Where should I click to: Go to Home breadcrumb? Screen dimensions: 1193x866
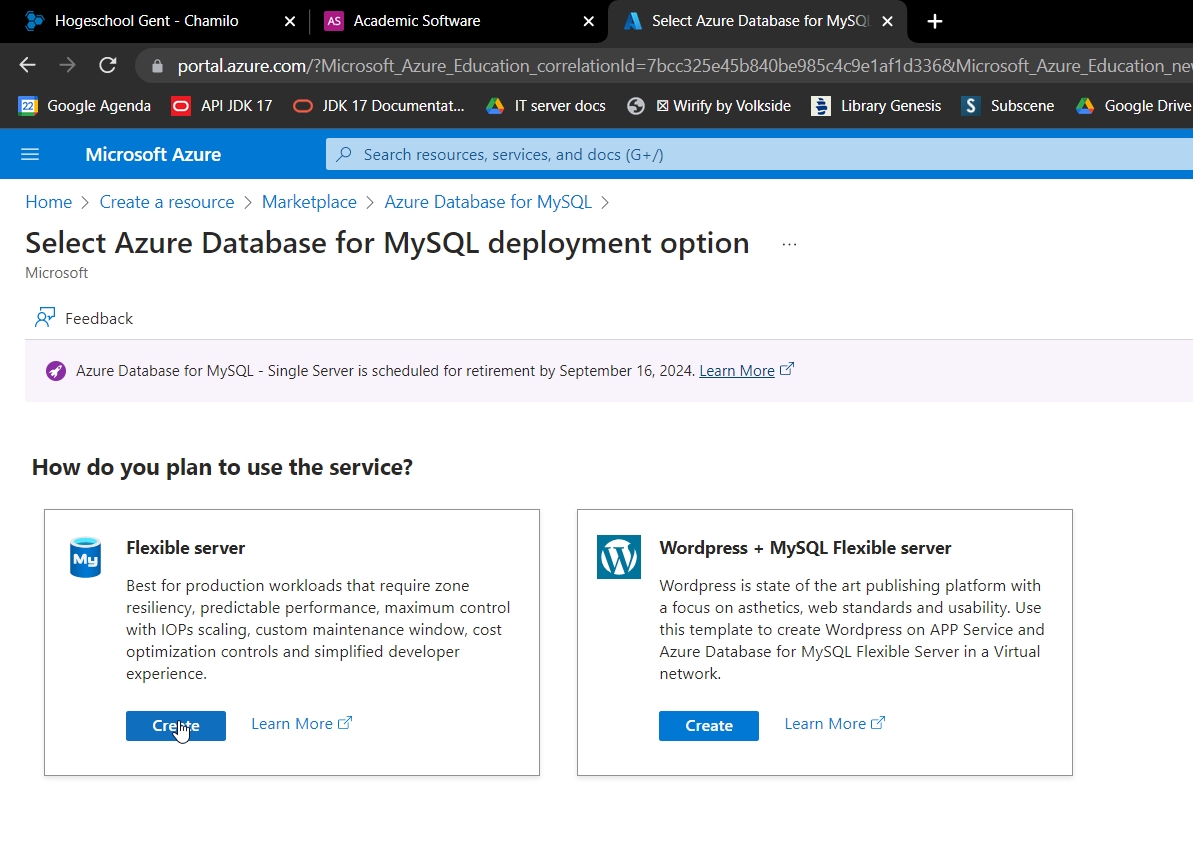point(49,202)
